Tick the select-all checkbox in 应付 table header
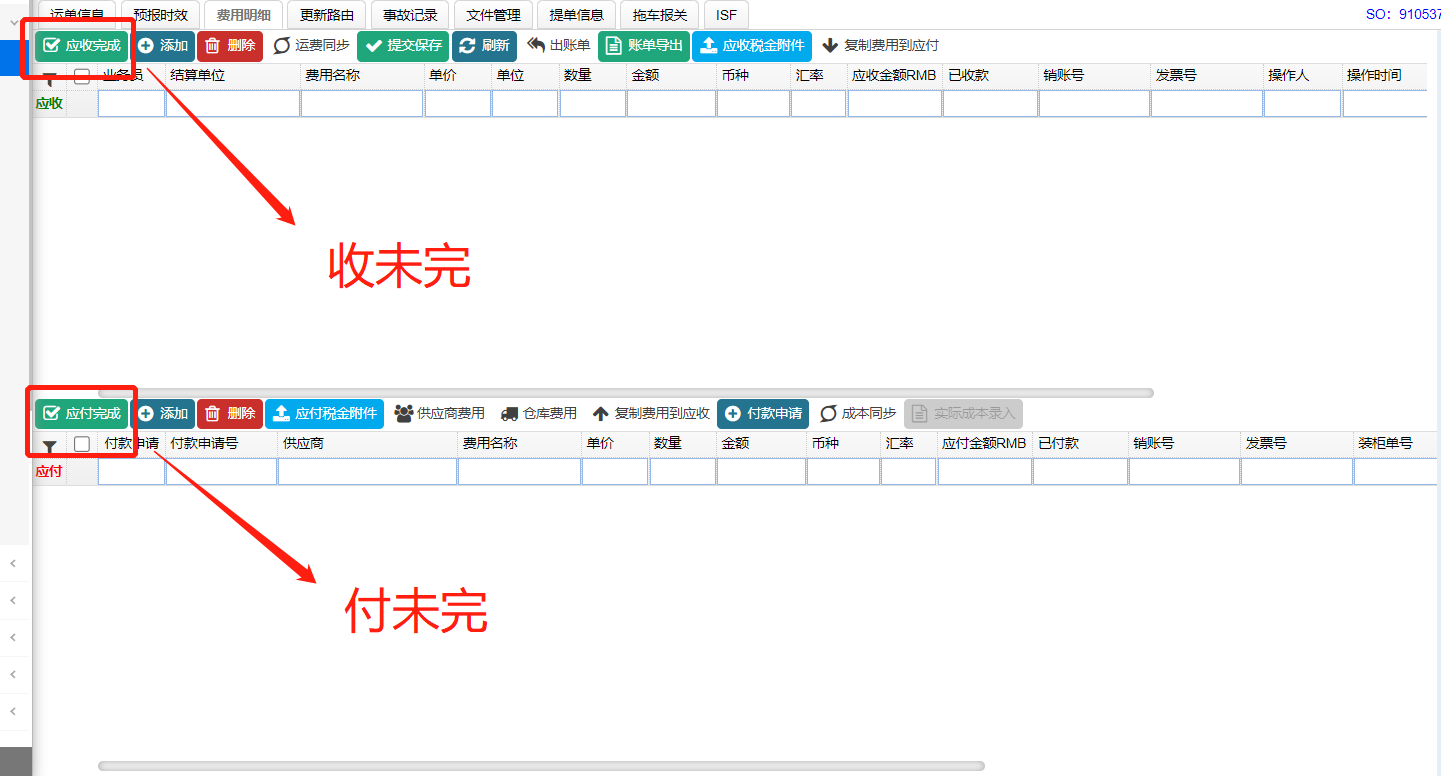Viewport: 1441px width, 776px height. (82, 444)
